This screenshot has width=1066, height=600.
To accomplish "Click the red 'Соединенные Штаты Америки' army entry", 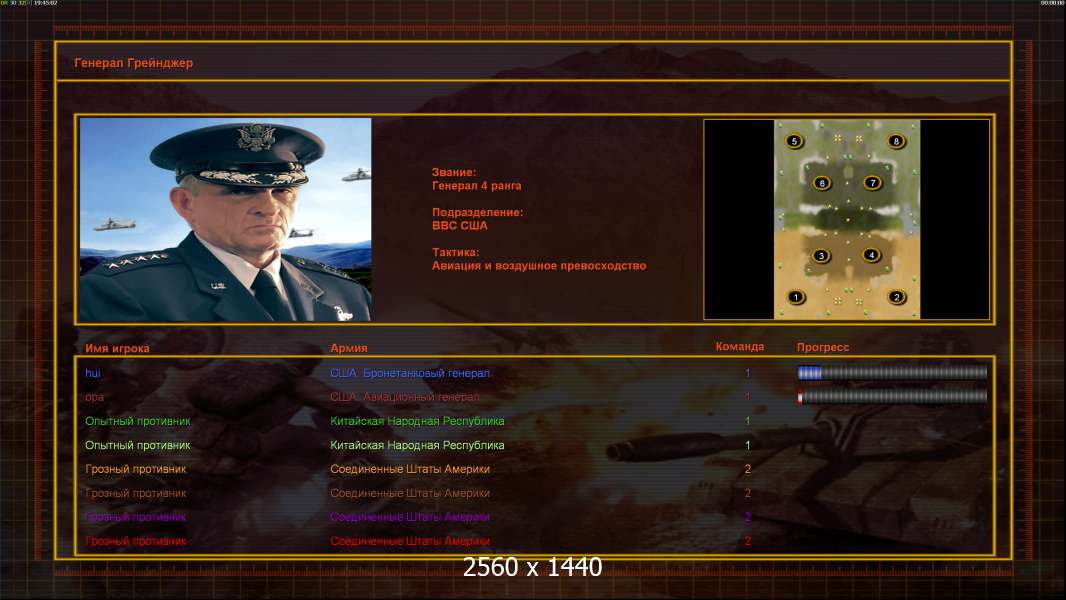I will (410, 542).
